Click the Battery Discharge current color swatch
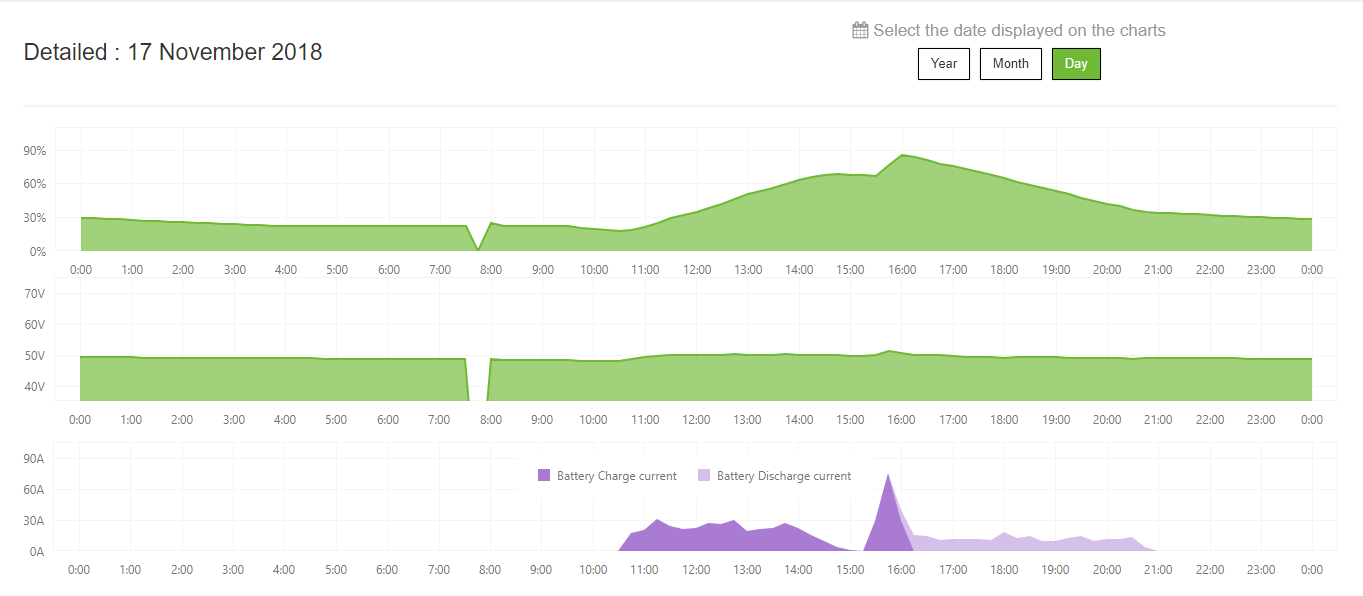Image resolution: width=1363 pixels, height=596 pixels. click(704, 476)
